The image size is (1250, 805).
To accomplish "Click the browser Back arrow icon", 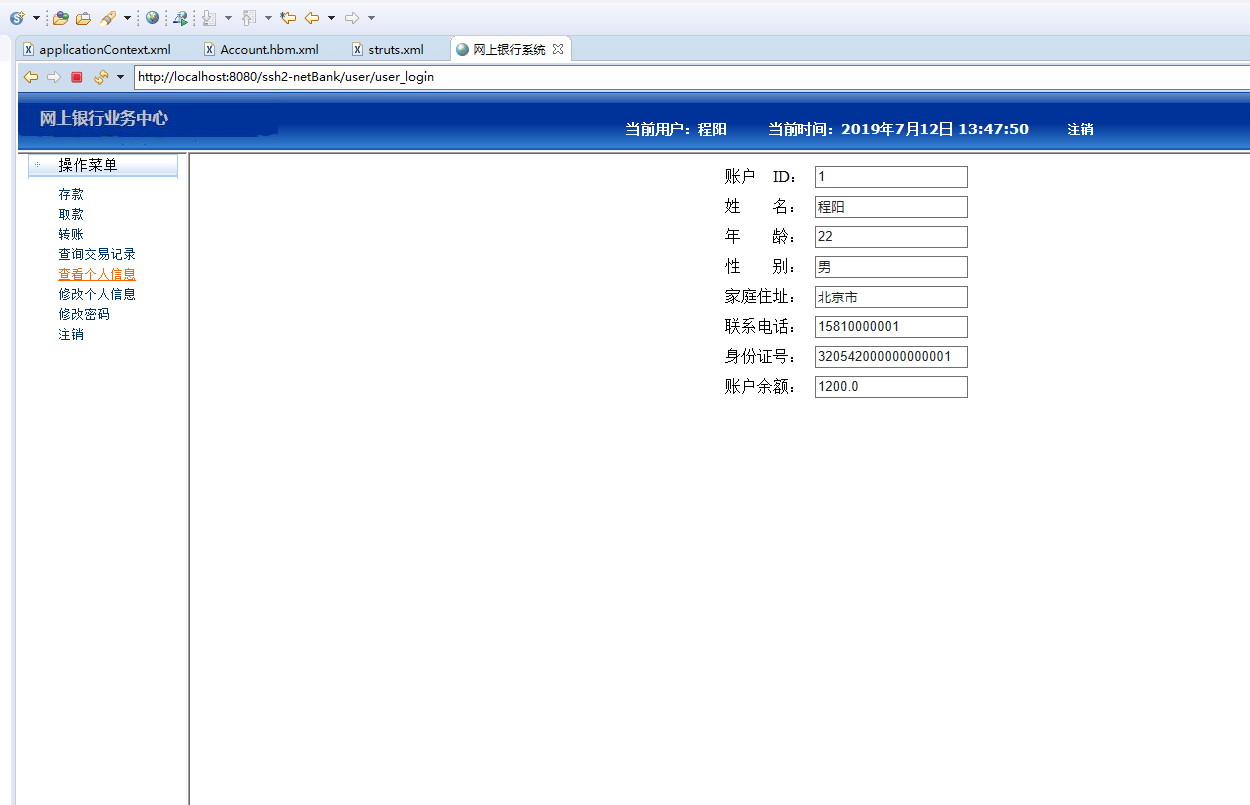I will pos(29,77).
